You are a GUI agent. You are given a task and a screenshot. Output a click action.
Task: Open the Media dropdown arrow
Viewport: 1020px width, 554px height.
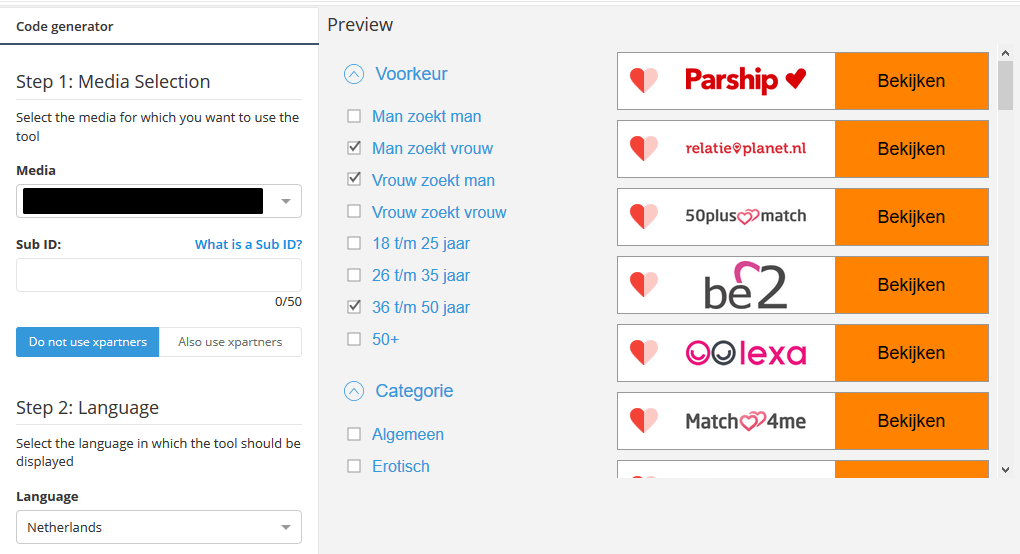click(286, 202)
